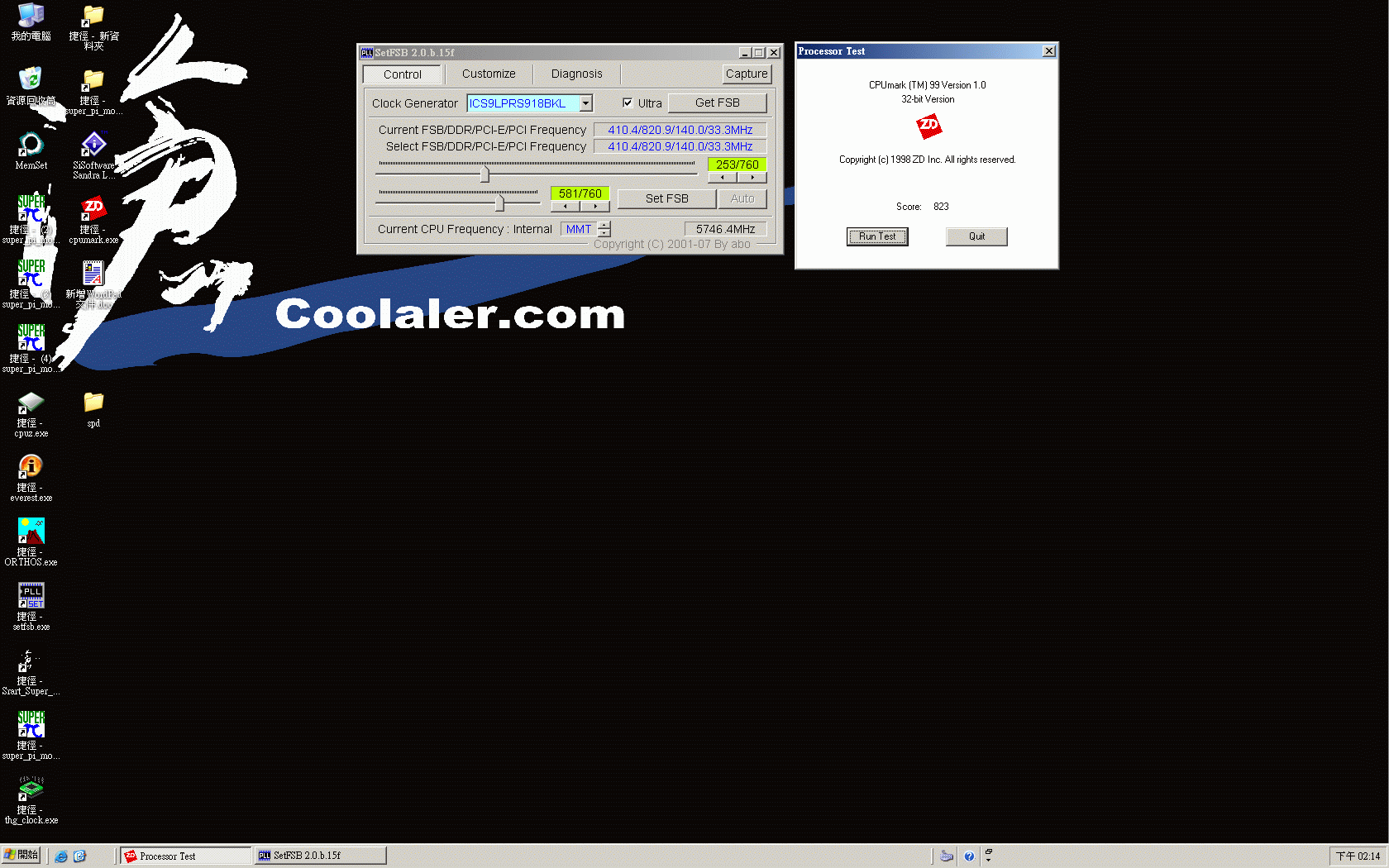Click the help tray icon in taskbar
1389x868 pixels.
pos(969,856)
